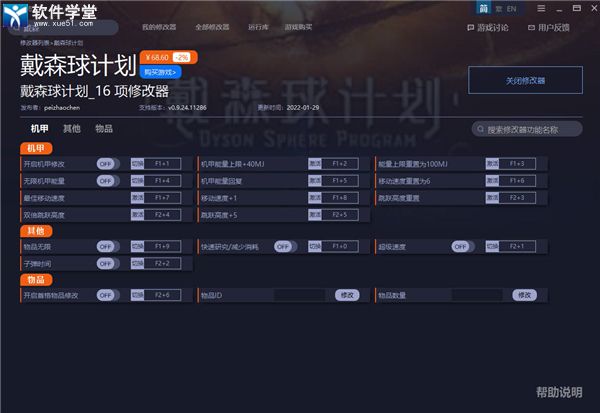Click the ¥68.60 price tag
Viewport: 600px width, 413px height.
[168, 57]
